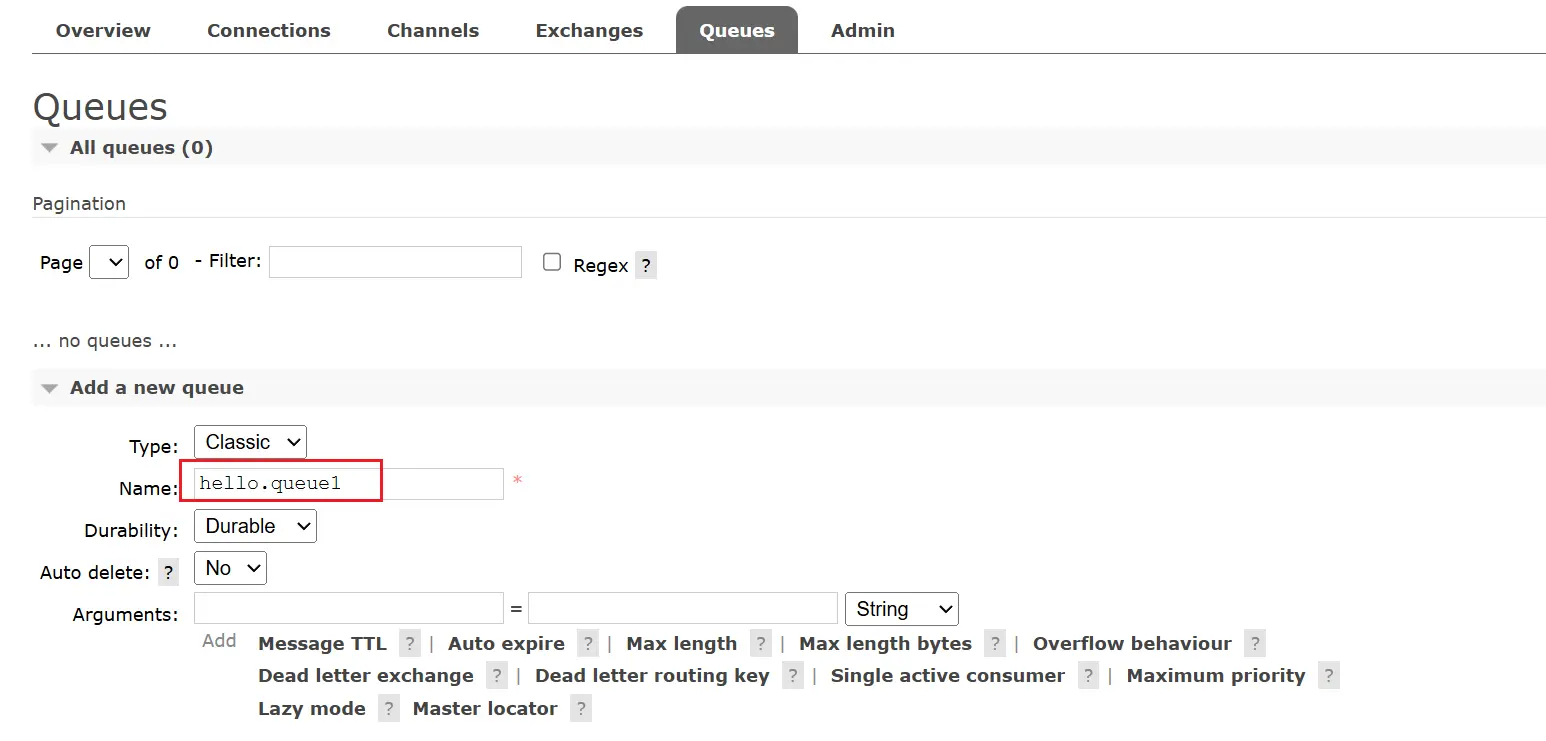Image resolution: width=1546 pixels, height=741 pixels.
Task: Enable the Regex filter checkbox
Action: pyautogui.click(x=552, y=262)
